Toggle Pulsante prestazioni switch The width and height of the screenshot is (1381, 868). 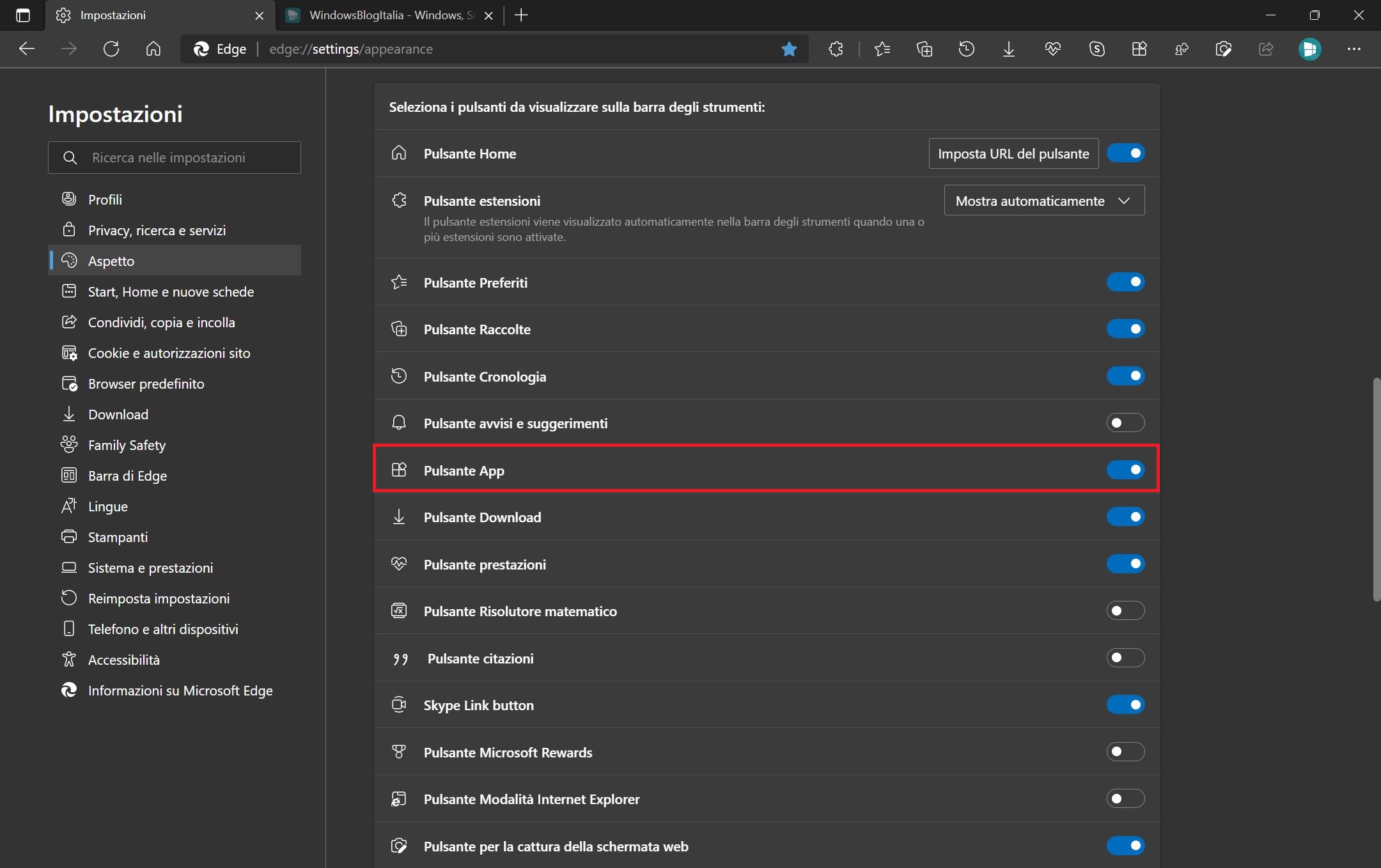point(1125,564)
